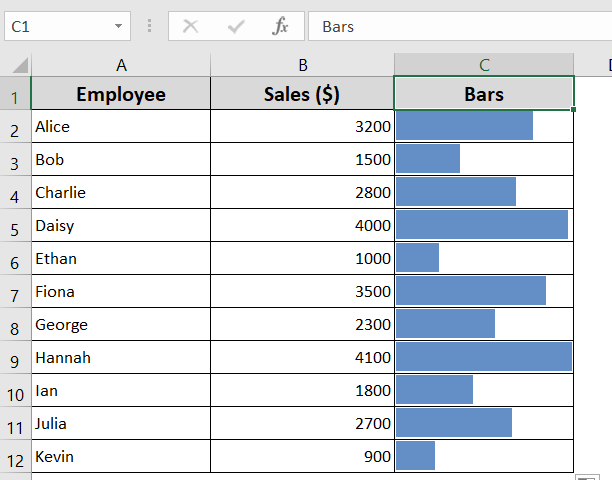This screenshot has width=612, height=480.
Task: Click the fill handle on cell C1
Action: pyautogui.click(x=573, y=110)
